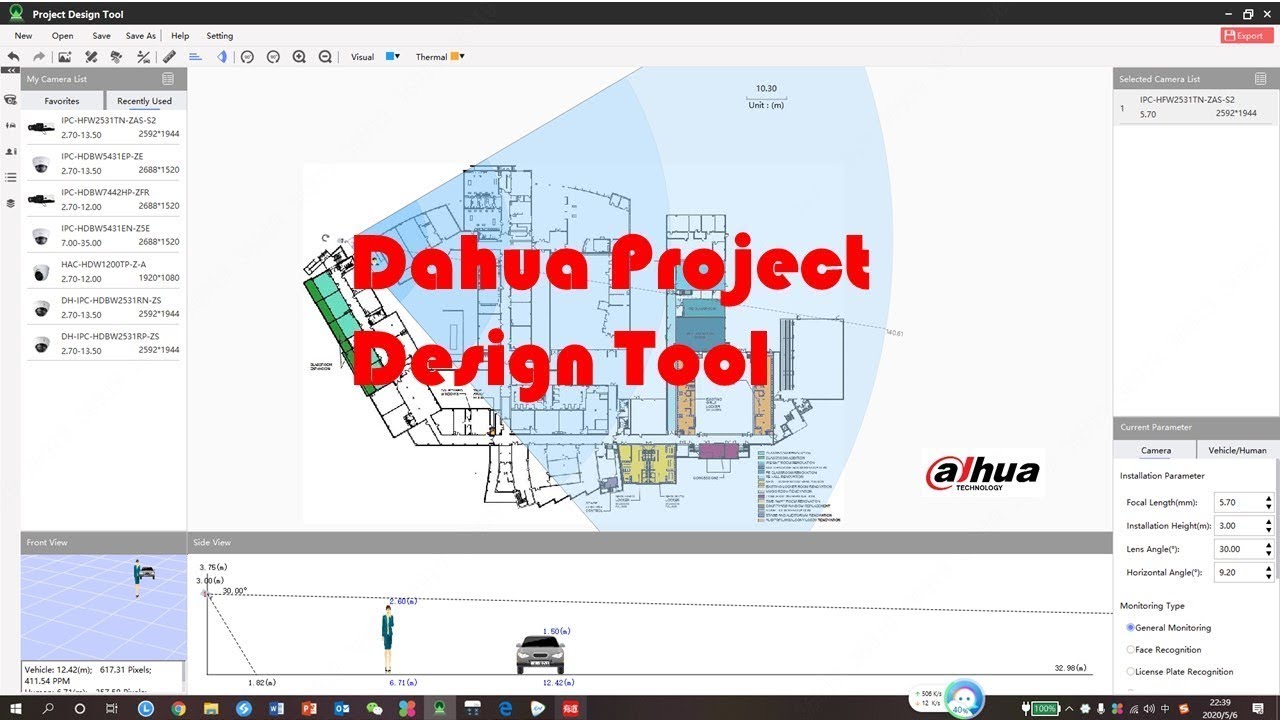This screenshot has width=1280, height=720.
Task: Select Face Recognition radio button
Action: pyautogui.click(x=1131, y=650)
